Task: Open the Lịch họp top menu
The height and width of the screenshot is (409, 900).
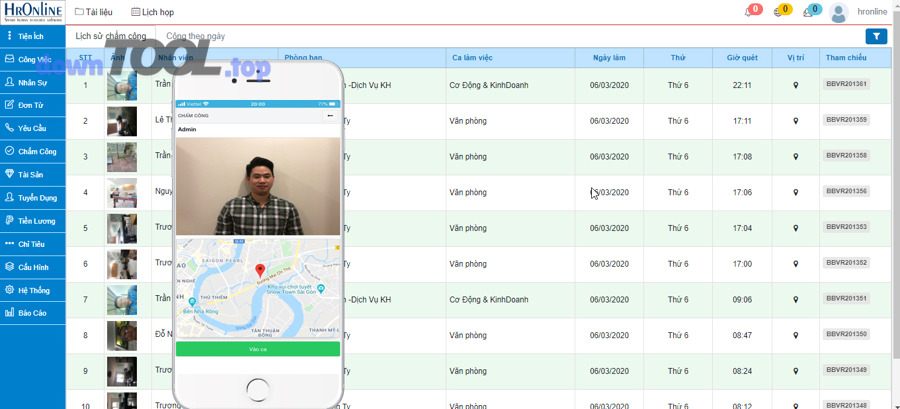Action: pyautogui.click(x=152, y=12)
